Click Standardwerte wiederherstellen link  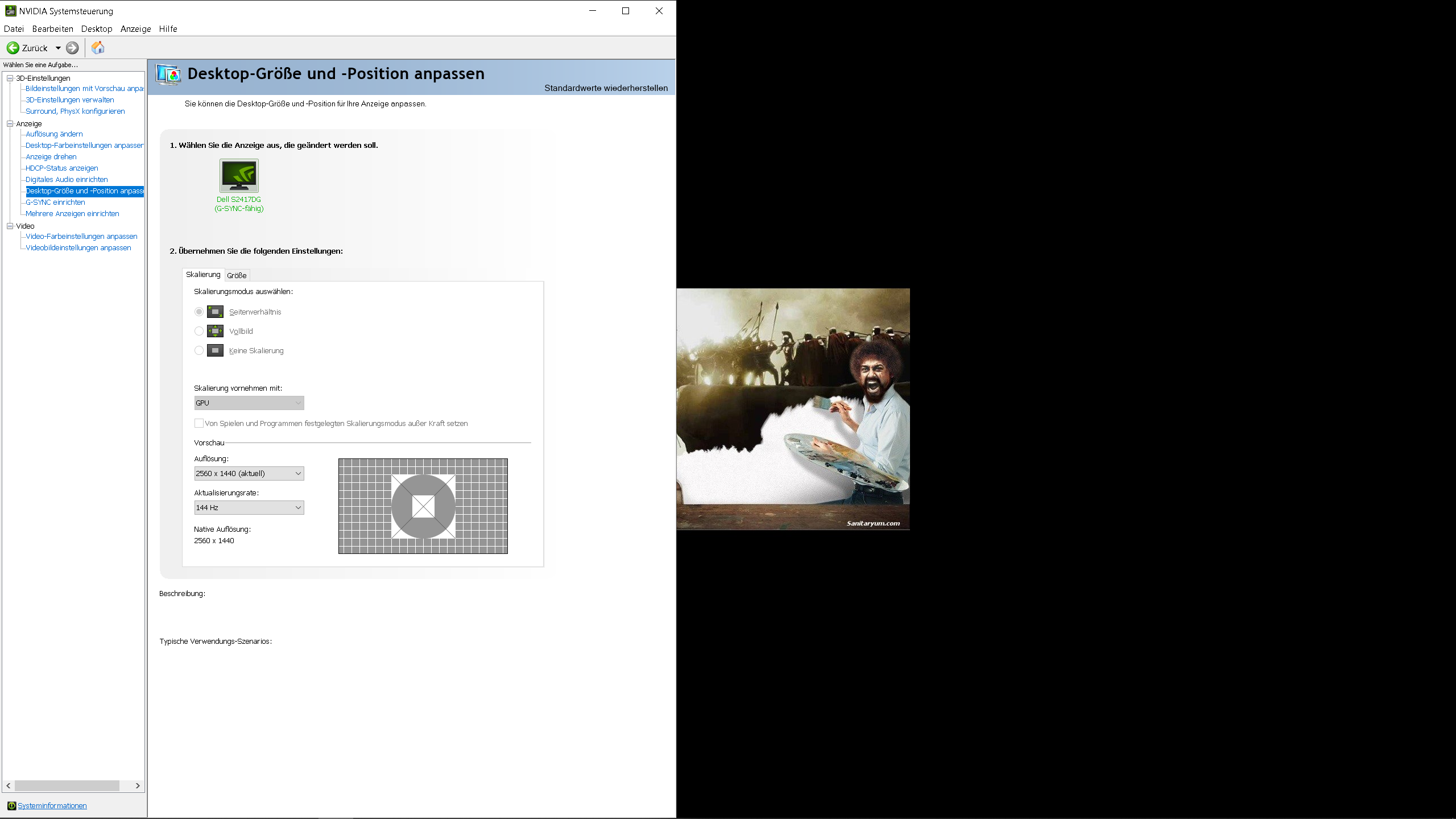(606, 88)
